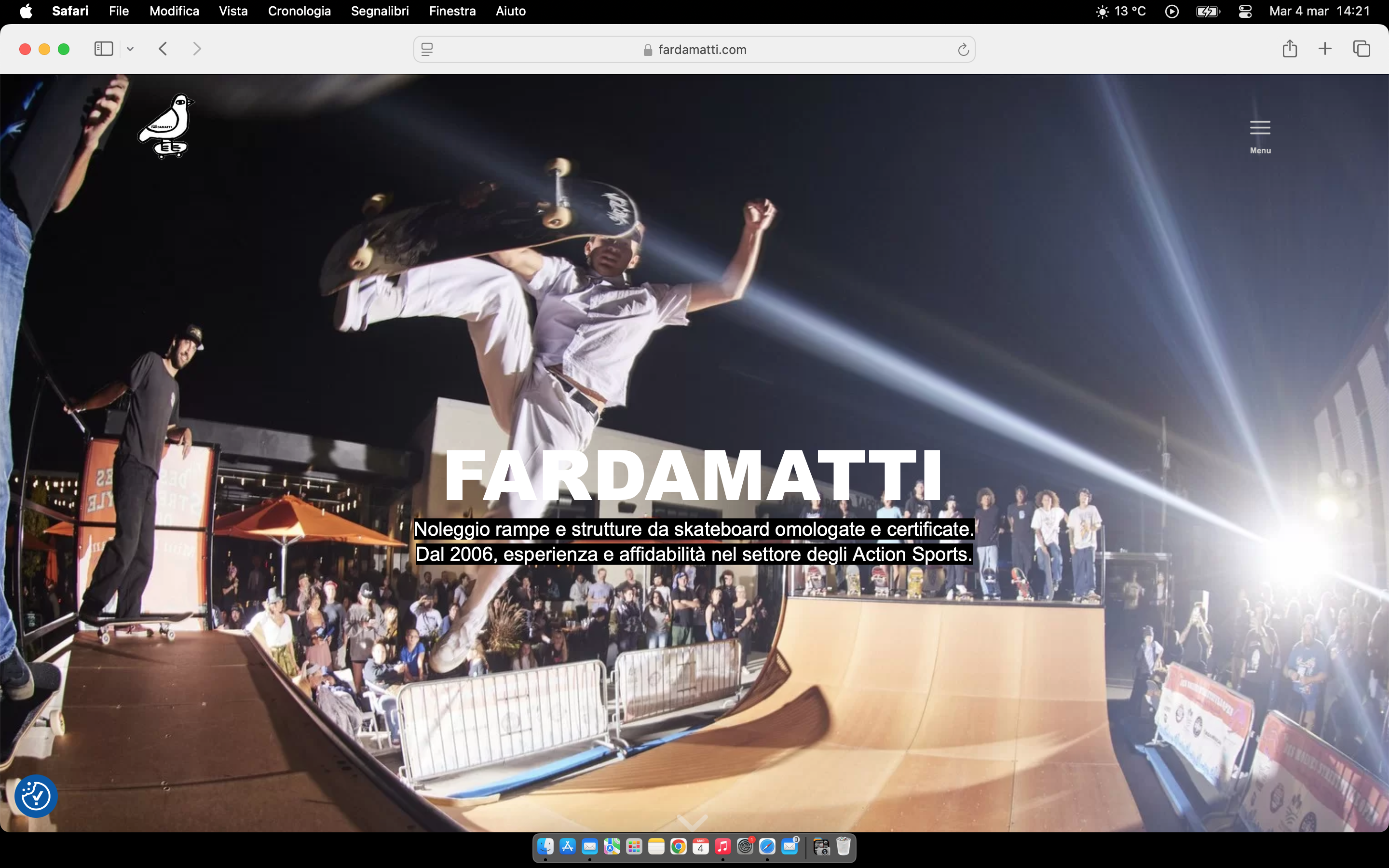
Task: Open Launchpad from the Dock
Action: pyautogui.click(x=634, y=846)
